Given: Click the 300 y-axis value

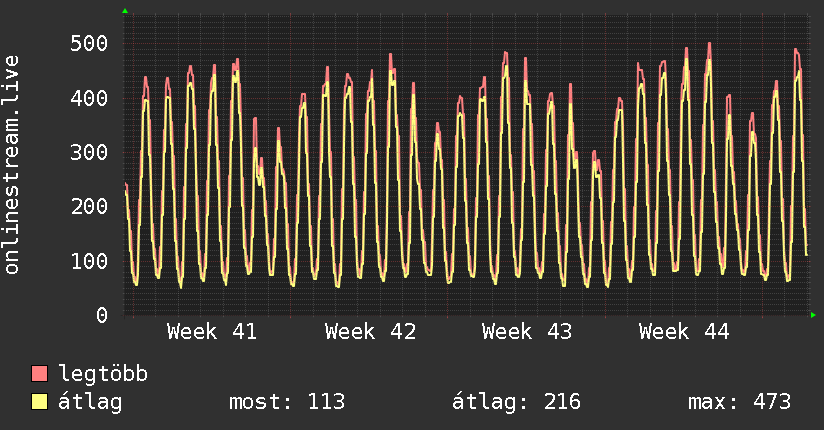Looking at the screenshot, I should coord(89,153).
